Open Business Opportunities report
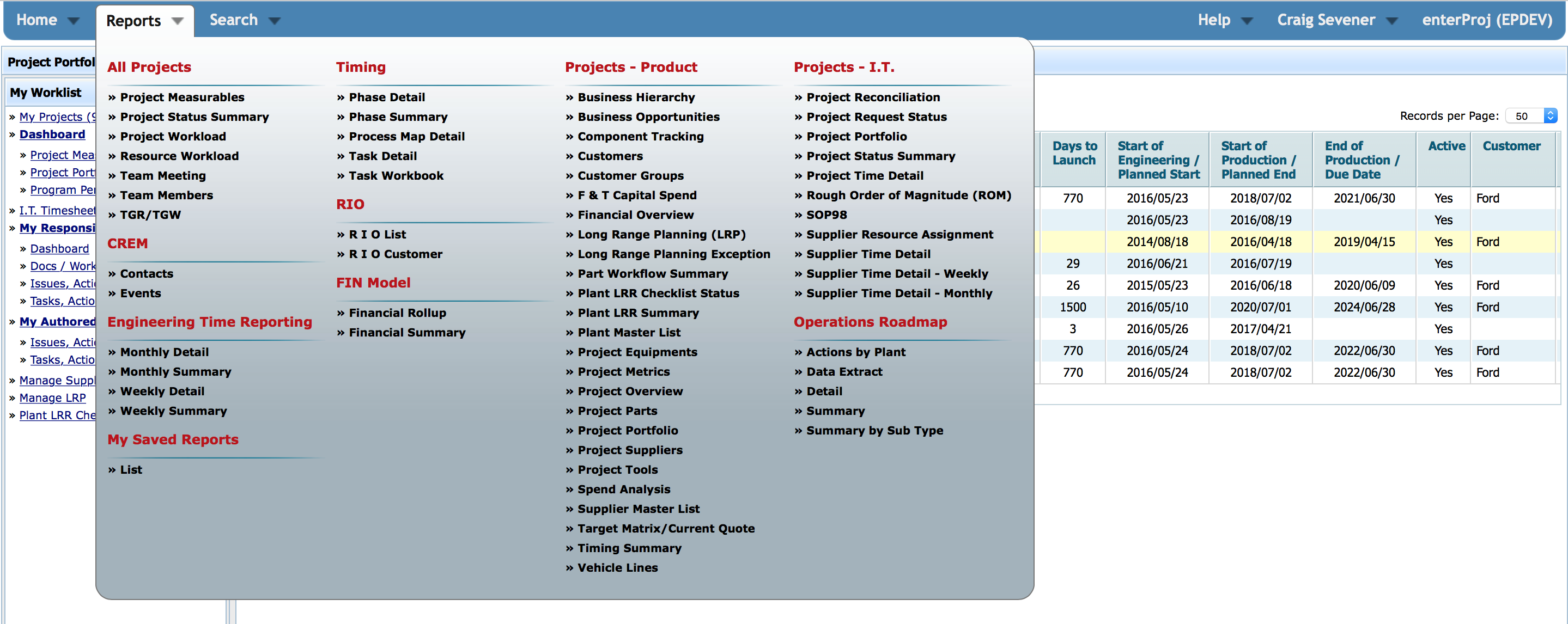The image size is (1568, 624). click(648, 117)
